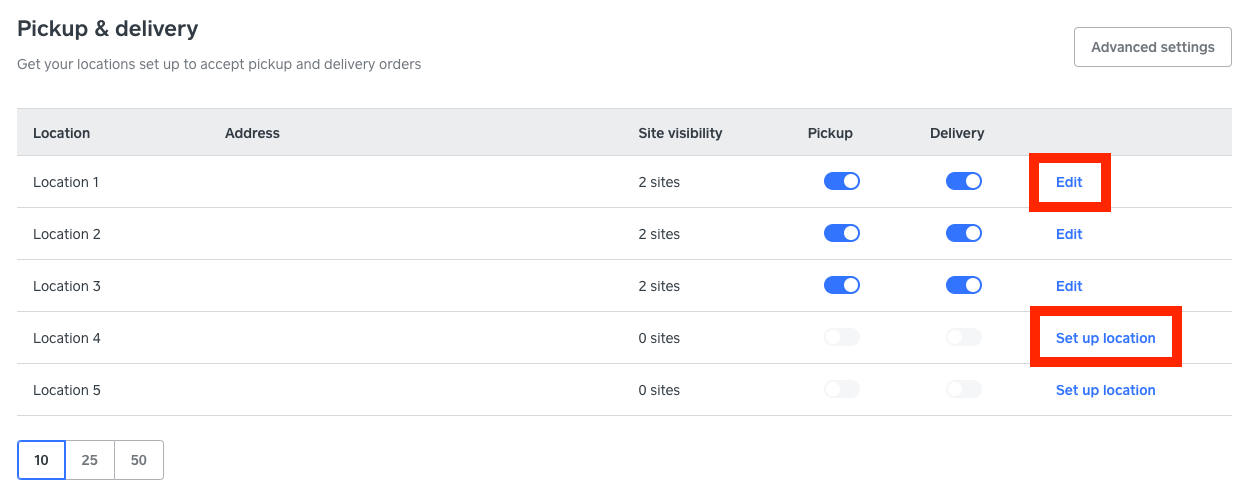Screen dimensions: 1256x496
Task: Set up location for Location 4
Action: (x=1105, y=338)
